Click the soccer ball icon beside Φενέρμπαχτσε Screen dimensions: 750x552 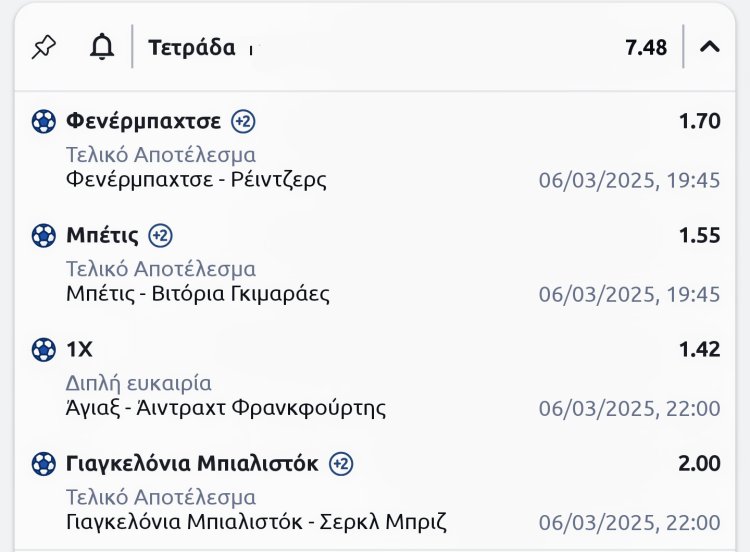point(44,122)
